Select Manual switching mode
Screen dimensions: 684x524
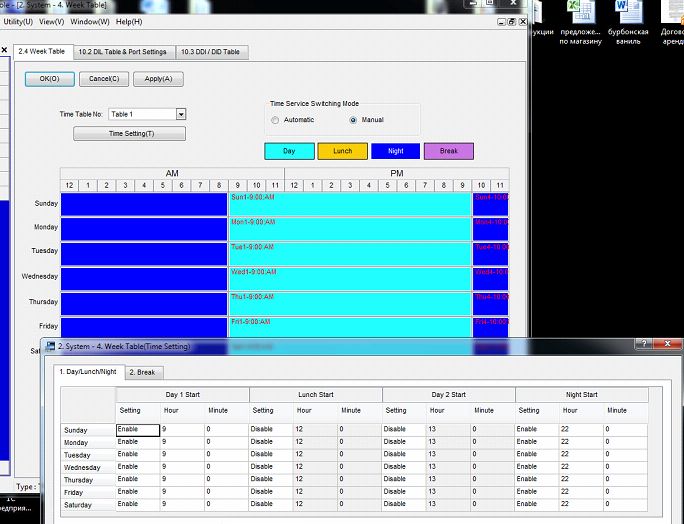[x=353, y=120]
